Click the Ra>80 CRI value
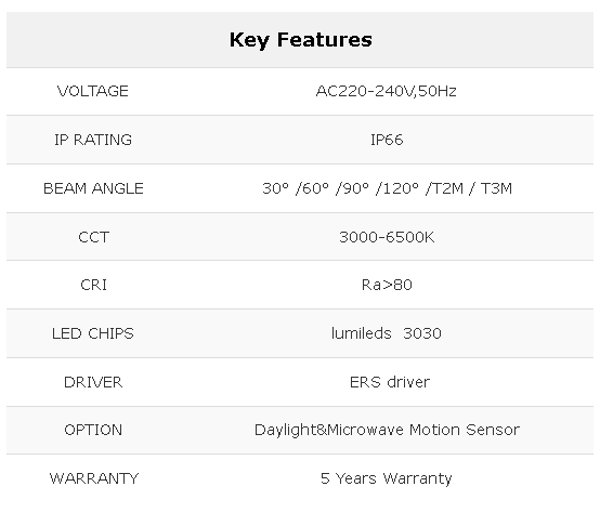Image resolution: width=600 pixels, height=526 pixels. 386,285
